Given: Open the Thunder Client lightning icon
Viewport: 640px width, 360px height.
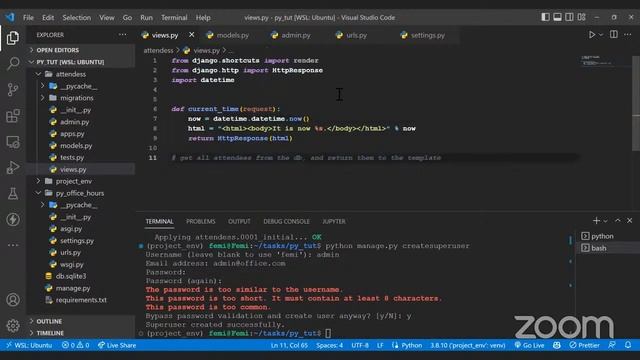Looking at the screenshot, I should pos(13,219).
